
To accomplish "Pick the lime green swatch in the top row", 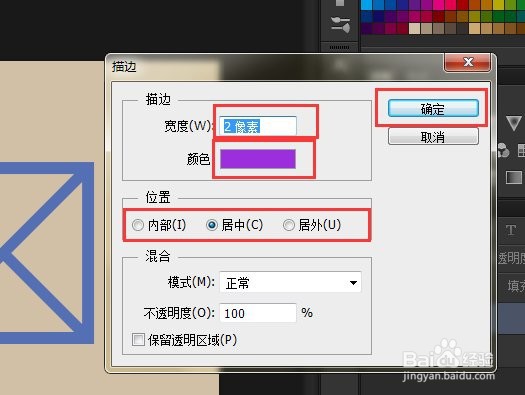I will point(510,5).
